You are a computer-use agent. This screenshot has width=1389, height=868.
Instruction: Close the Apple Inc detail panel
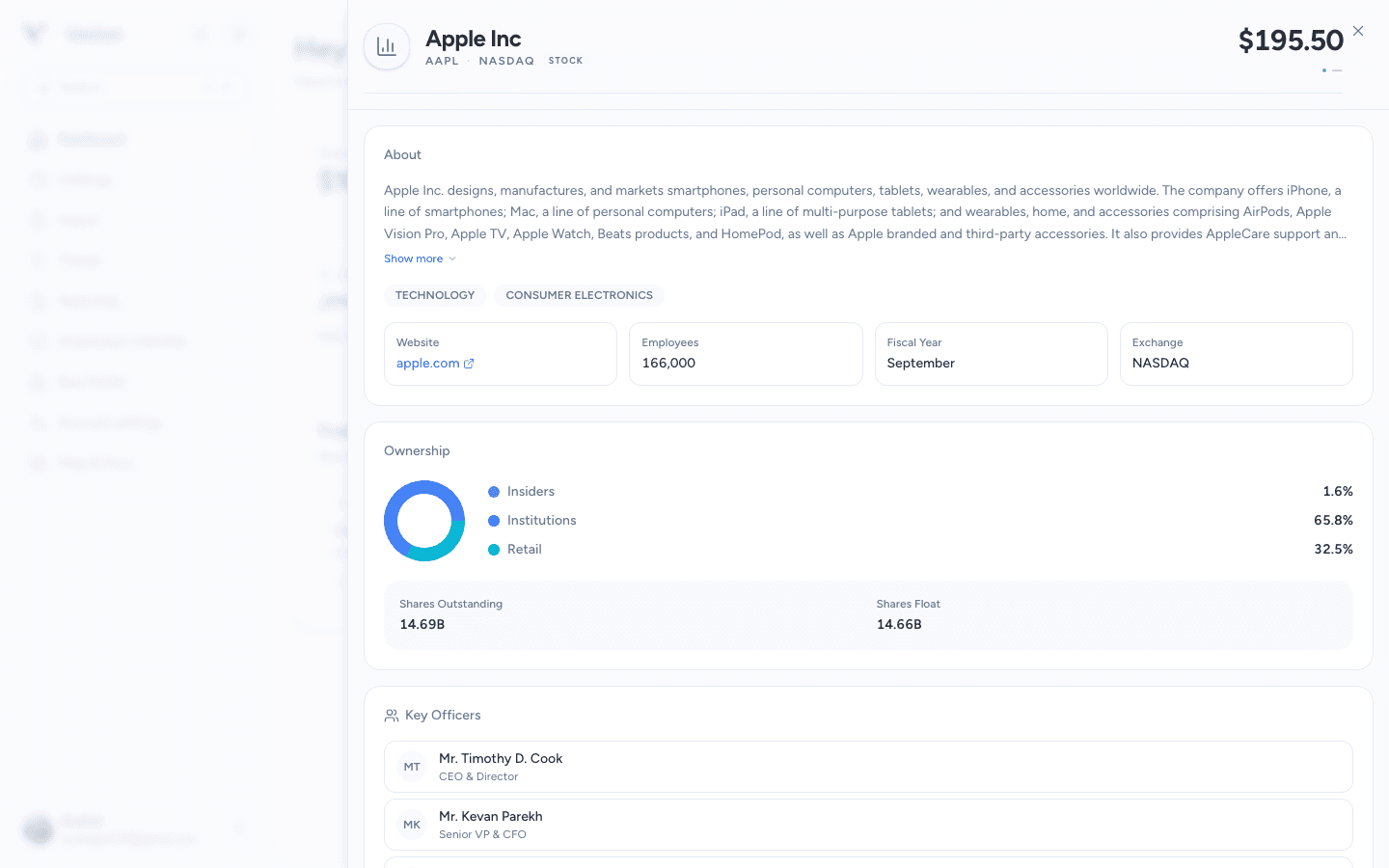[1358, 31]
